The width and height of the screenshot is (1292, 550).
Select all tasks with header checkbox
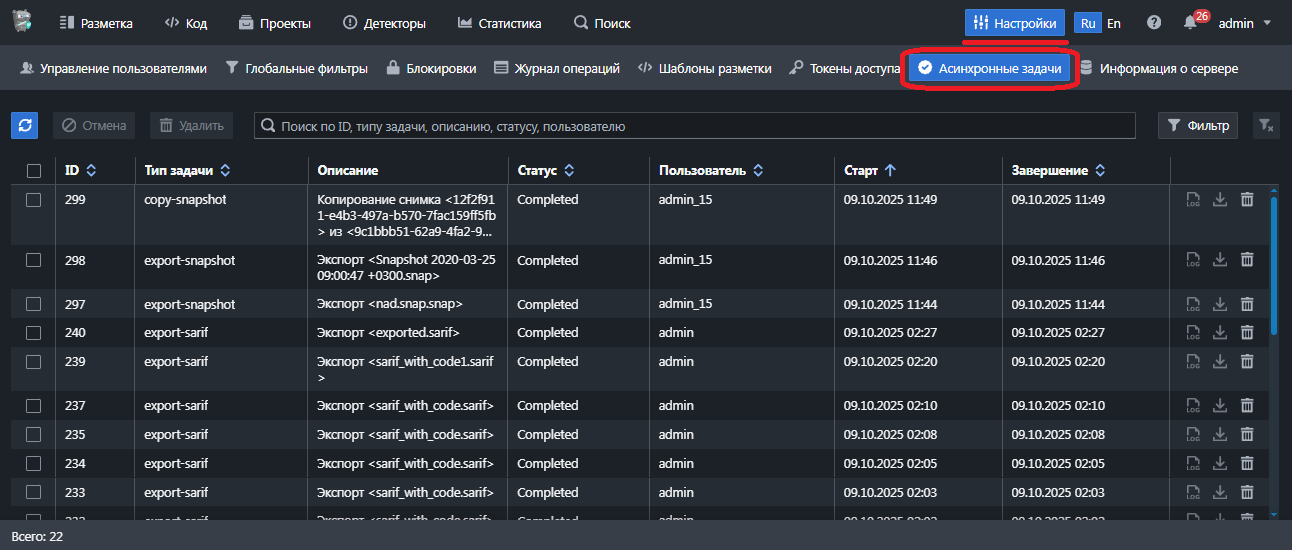pyautogui.click(x=33, y=171)
